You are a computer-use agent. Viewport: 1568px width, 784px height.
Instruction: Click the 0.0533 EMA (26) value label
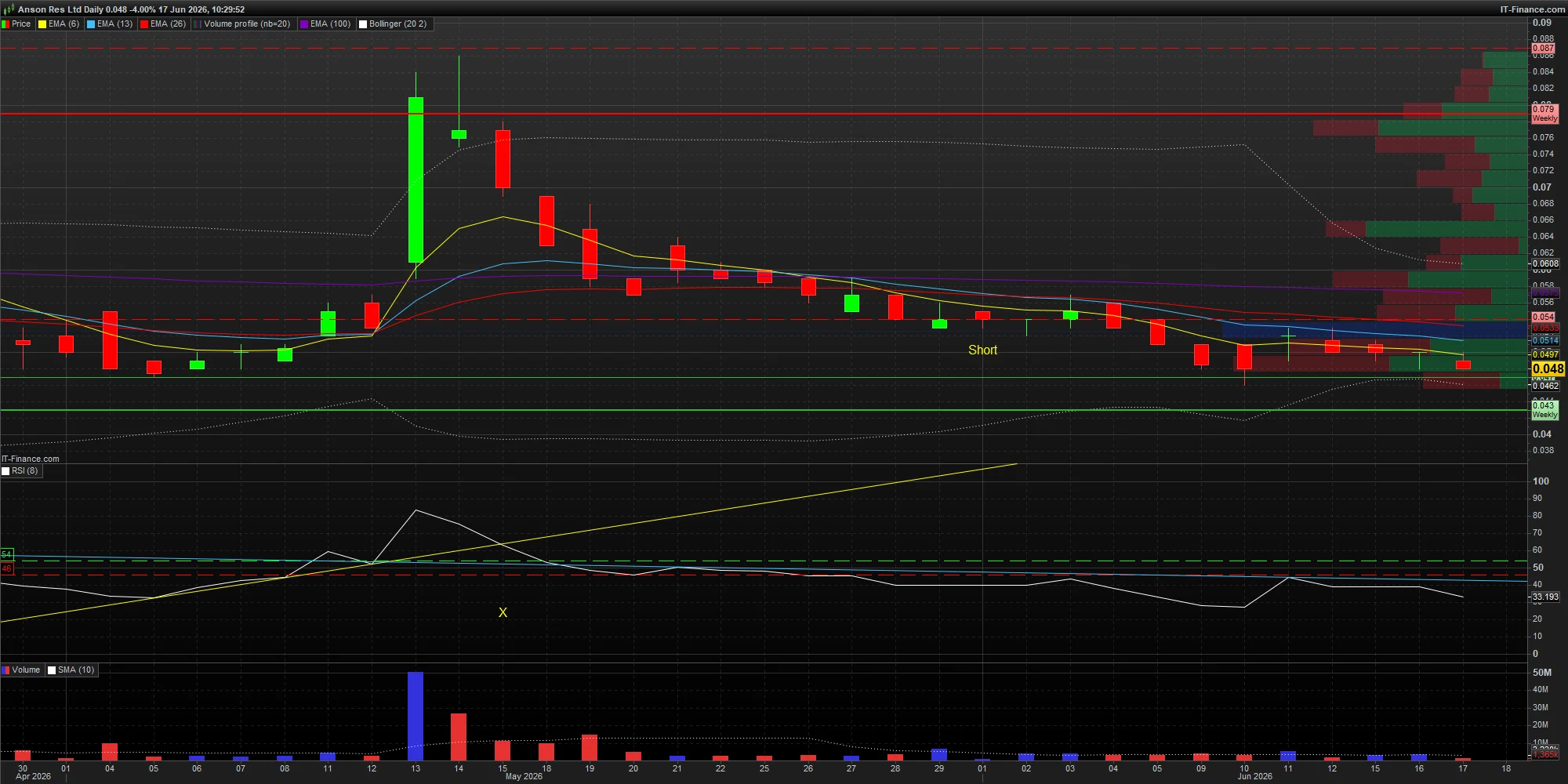[1545, 328]
